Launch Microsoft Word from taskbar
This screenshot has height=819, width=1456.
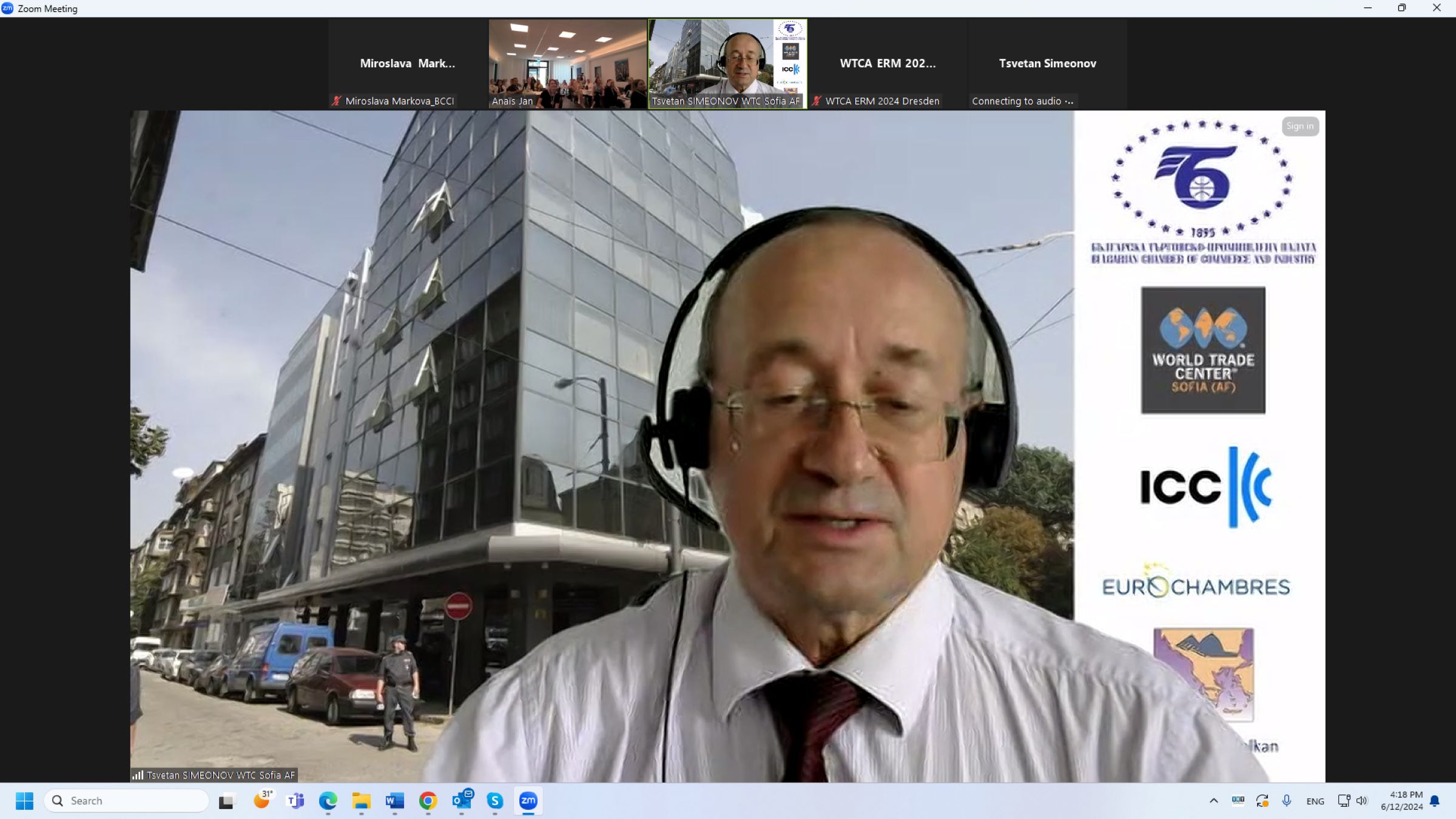coord(394,801)
